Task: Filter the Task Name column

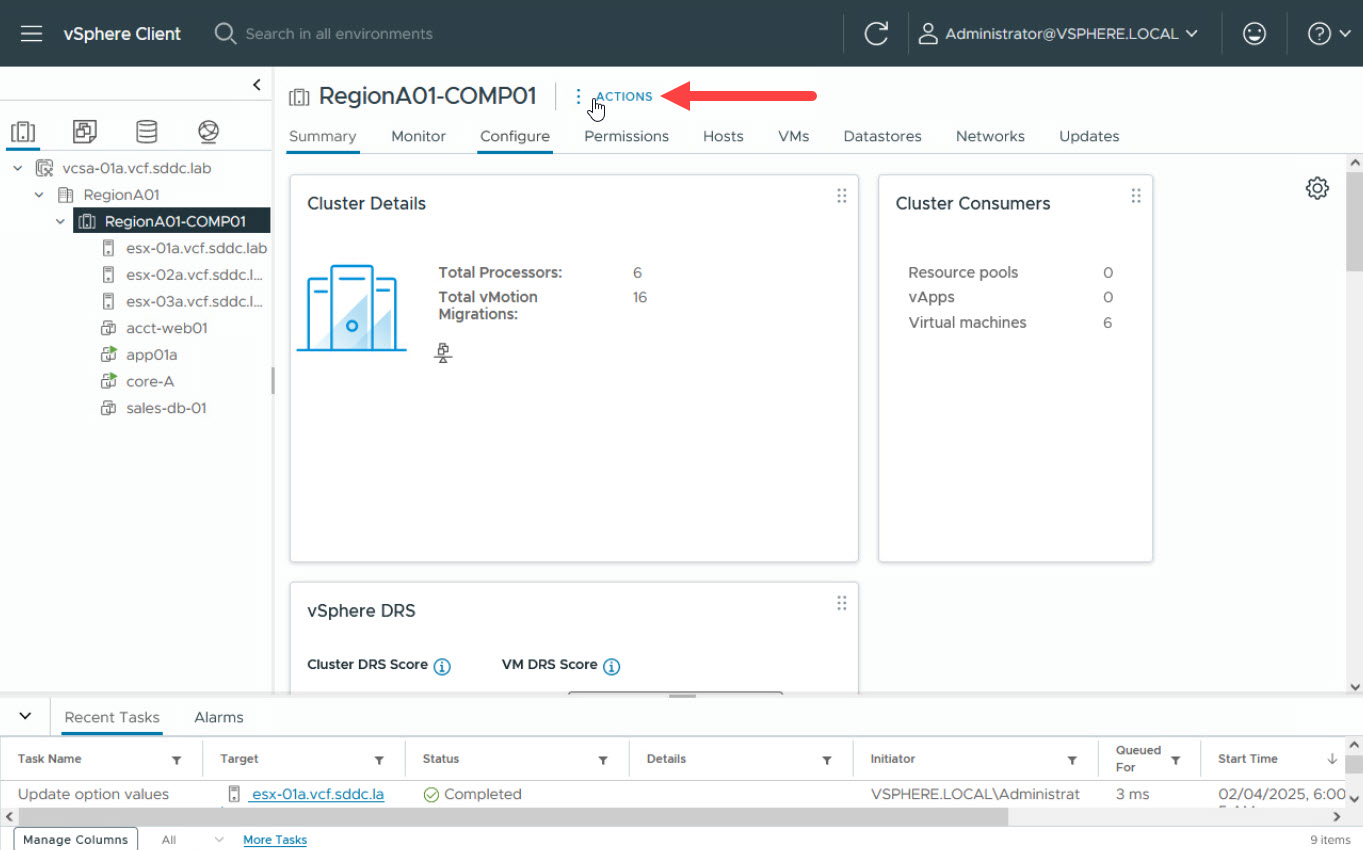Action: click(x=177, y=760)
